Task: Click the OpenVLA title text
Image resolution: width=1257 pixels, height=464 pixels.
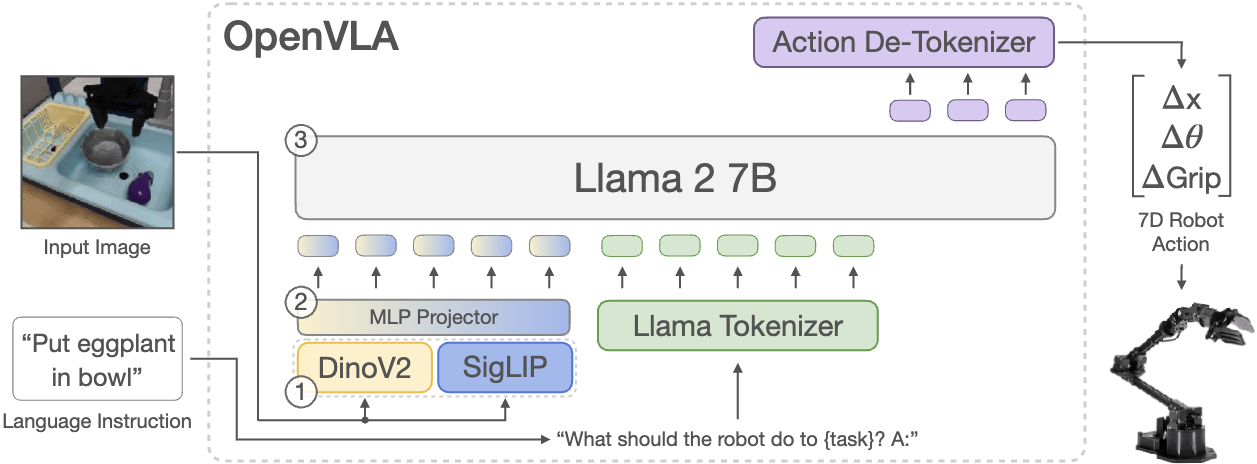Action: (x=310, y=37)
